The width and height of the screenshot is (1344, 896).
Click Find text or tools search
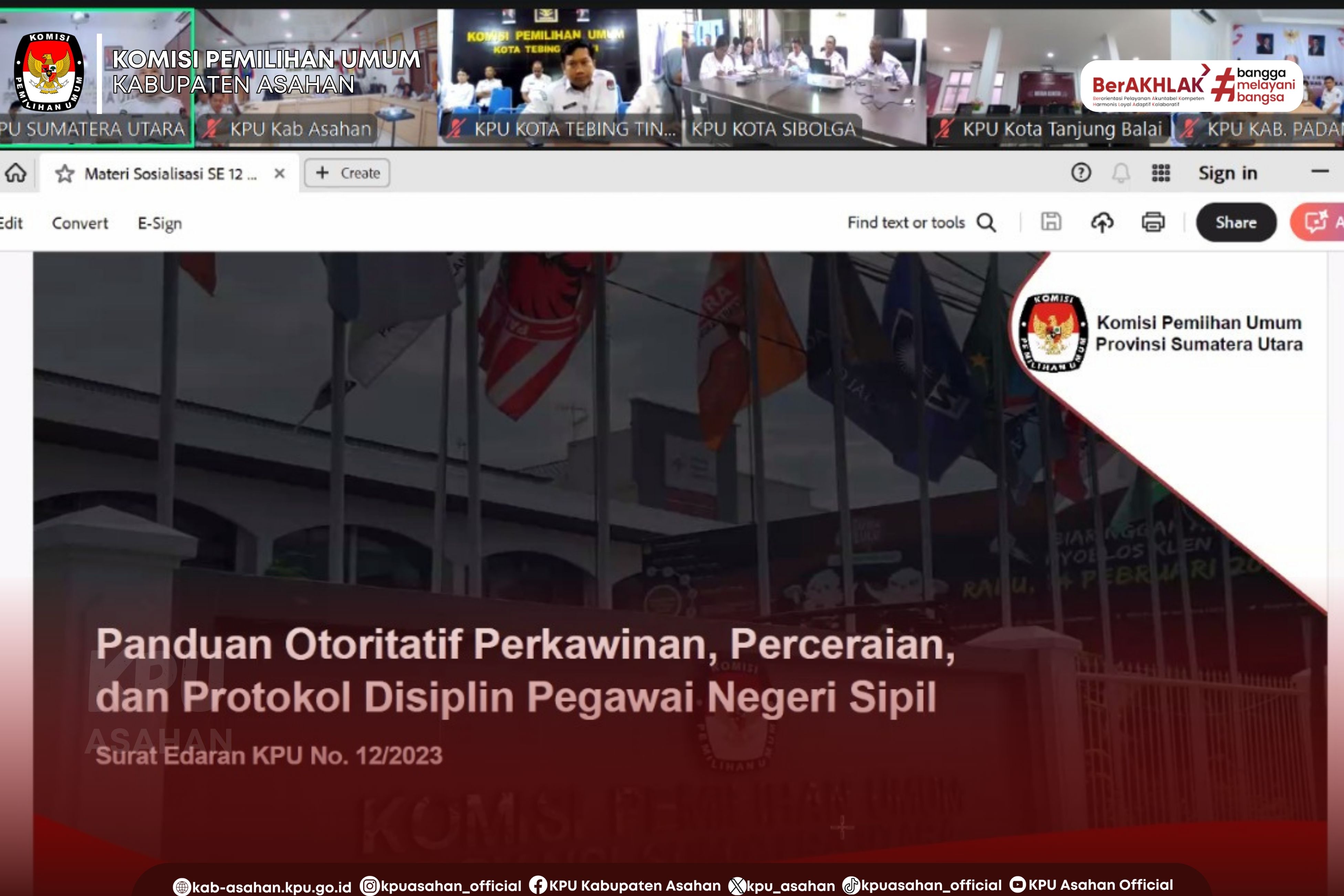(921, 222)
